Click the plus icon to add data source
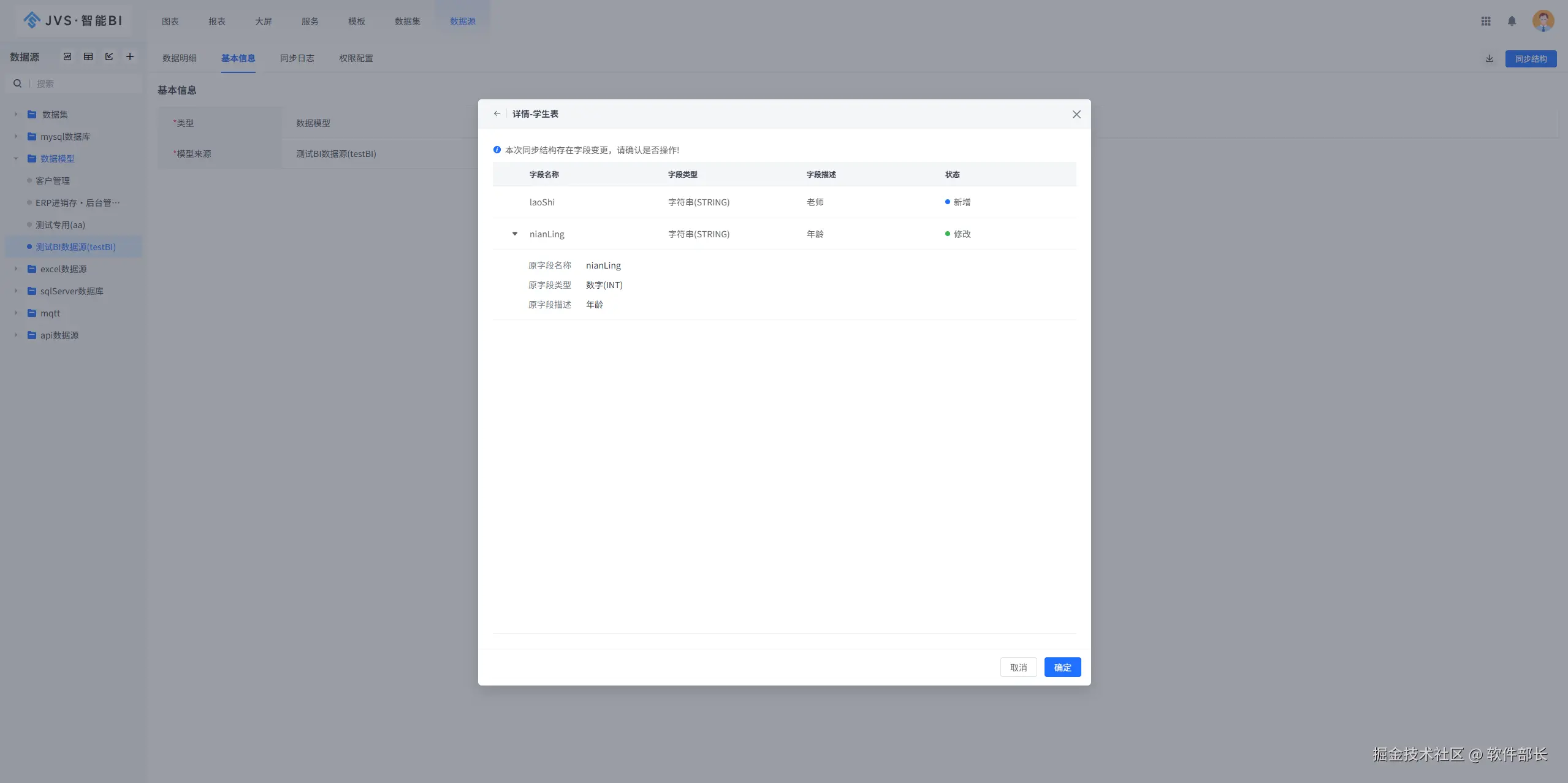The height and width of the screenshot is (783, 1568). click(x=130, y=56)
